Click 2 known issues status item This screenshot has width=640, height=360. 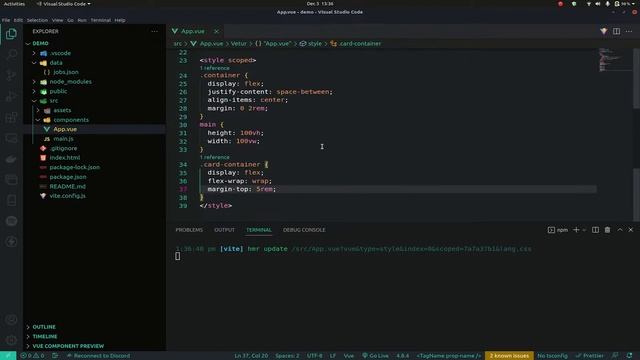point(509,356)
